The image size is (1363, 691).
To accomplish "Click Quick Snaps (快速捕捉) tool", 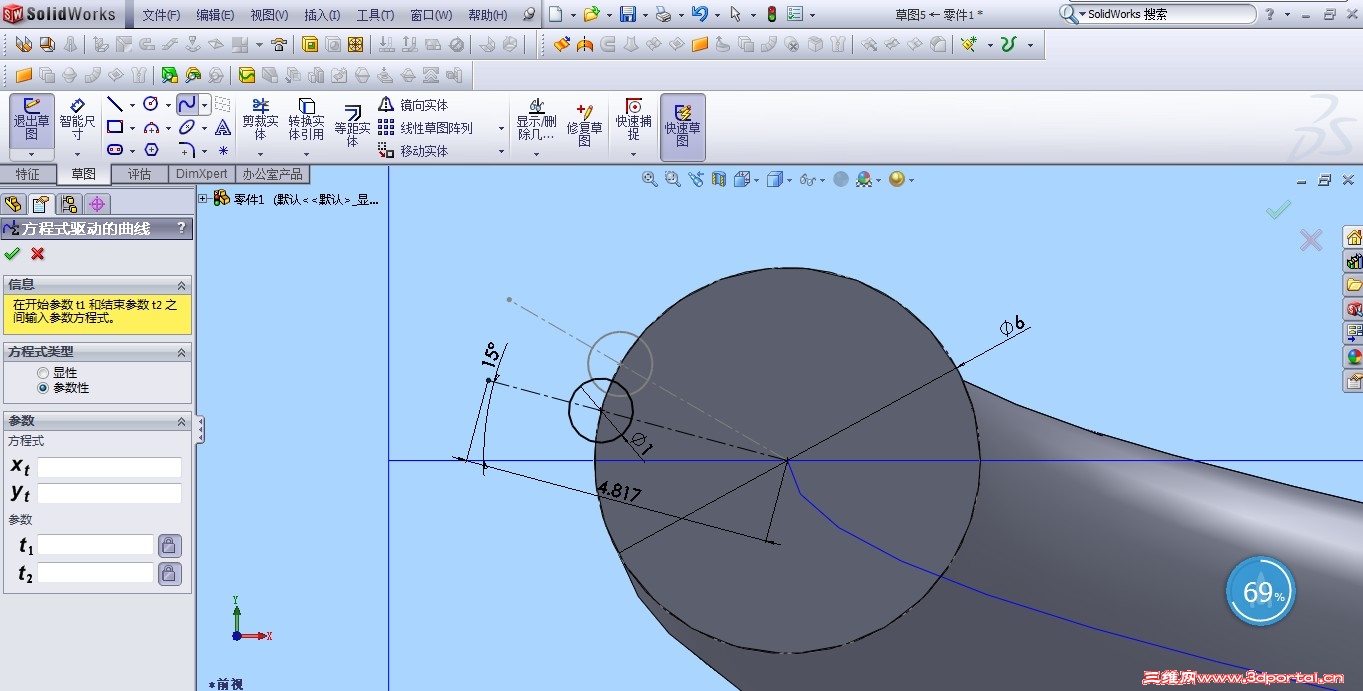I will coord(633,120).
